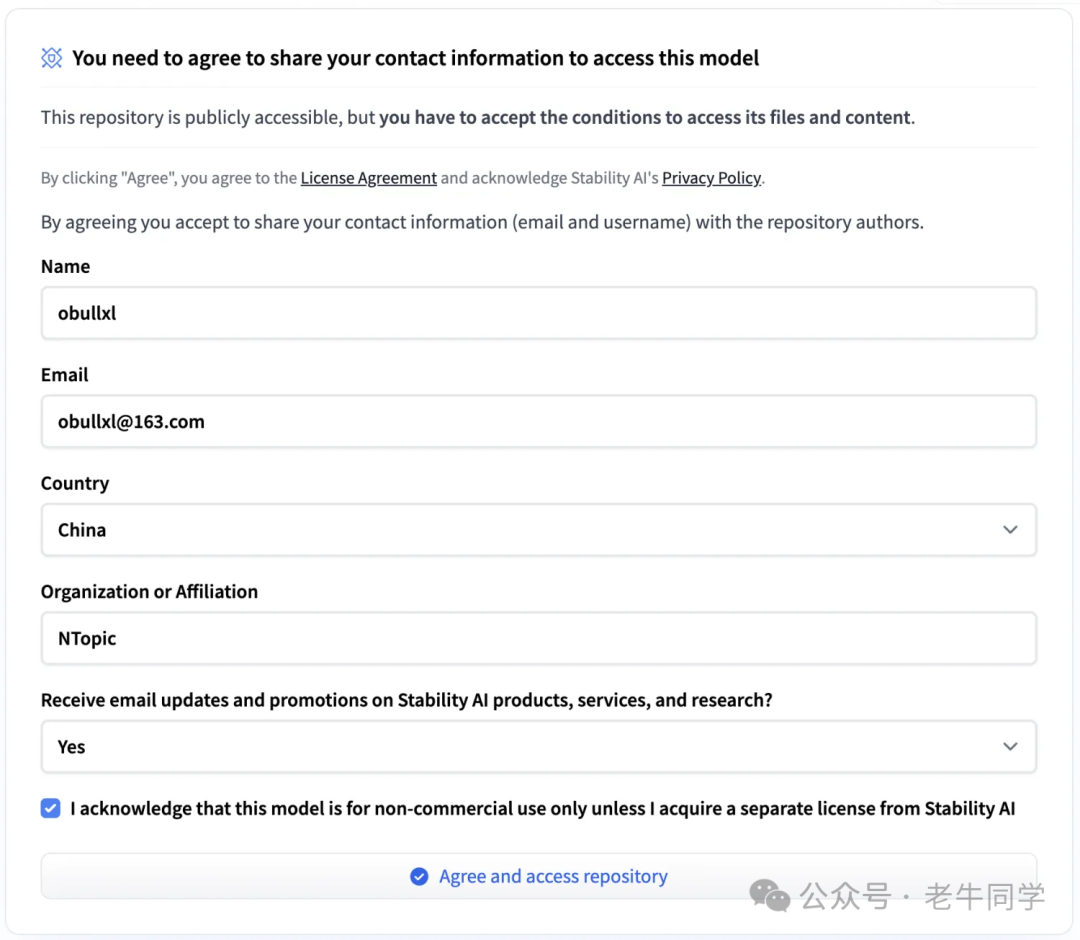This screenshot has height=940, width=1080.
Task: Click the non-commercial use acknowledgment label text
Action: point(542,809)
